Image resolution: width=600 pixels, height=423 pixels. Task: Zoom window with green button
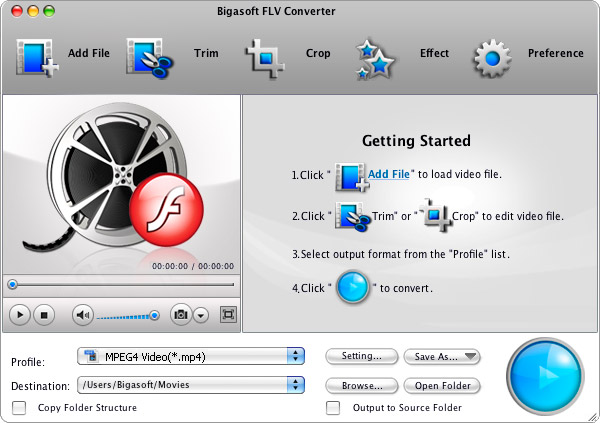coord(49,11)
